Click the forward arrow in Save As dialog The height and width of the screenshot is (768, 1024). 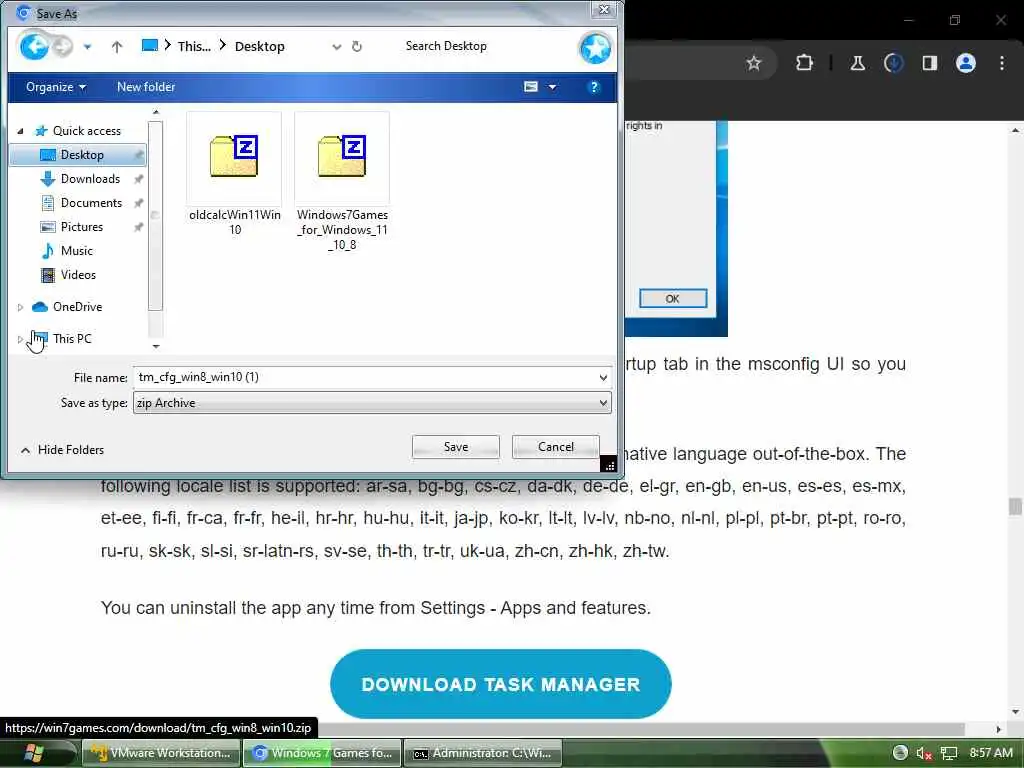(x=63, y=46)
